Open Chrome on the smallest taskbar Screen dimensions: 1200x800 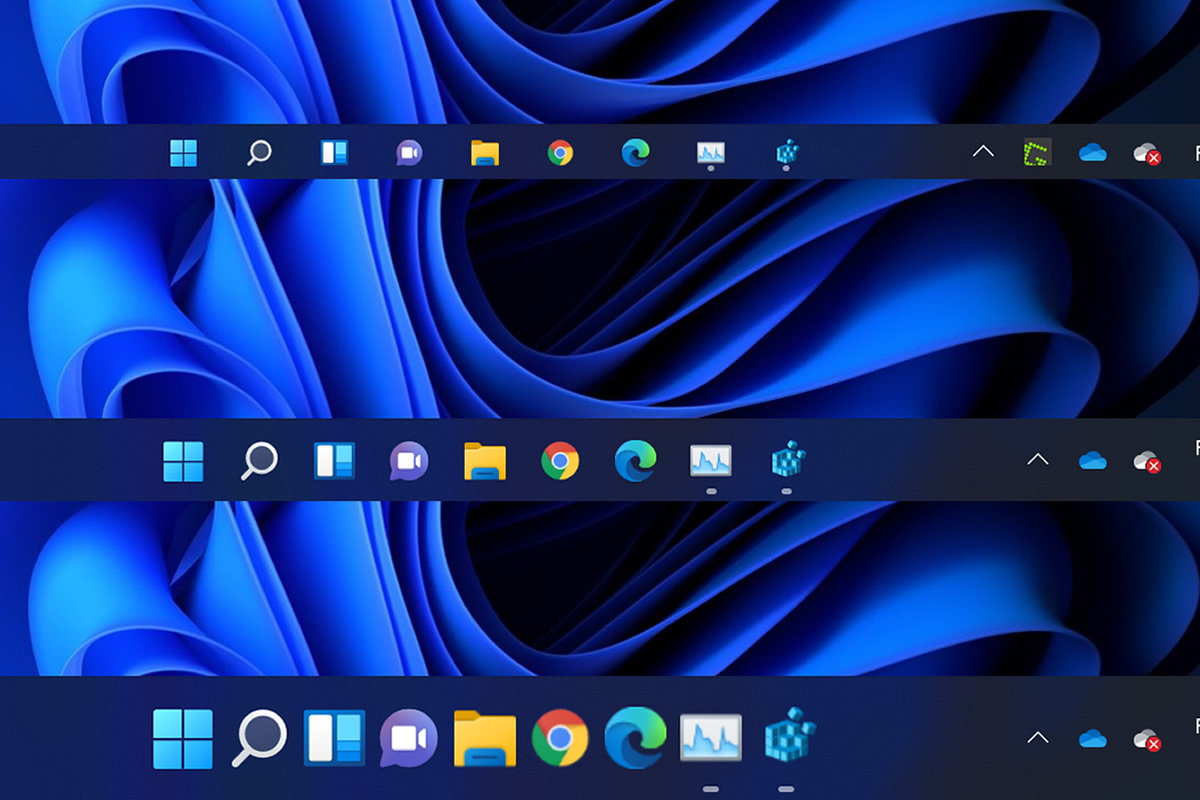click(560, 153)
